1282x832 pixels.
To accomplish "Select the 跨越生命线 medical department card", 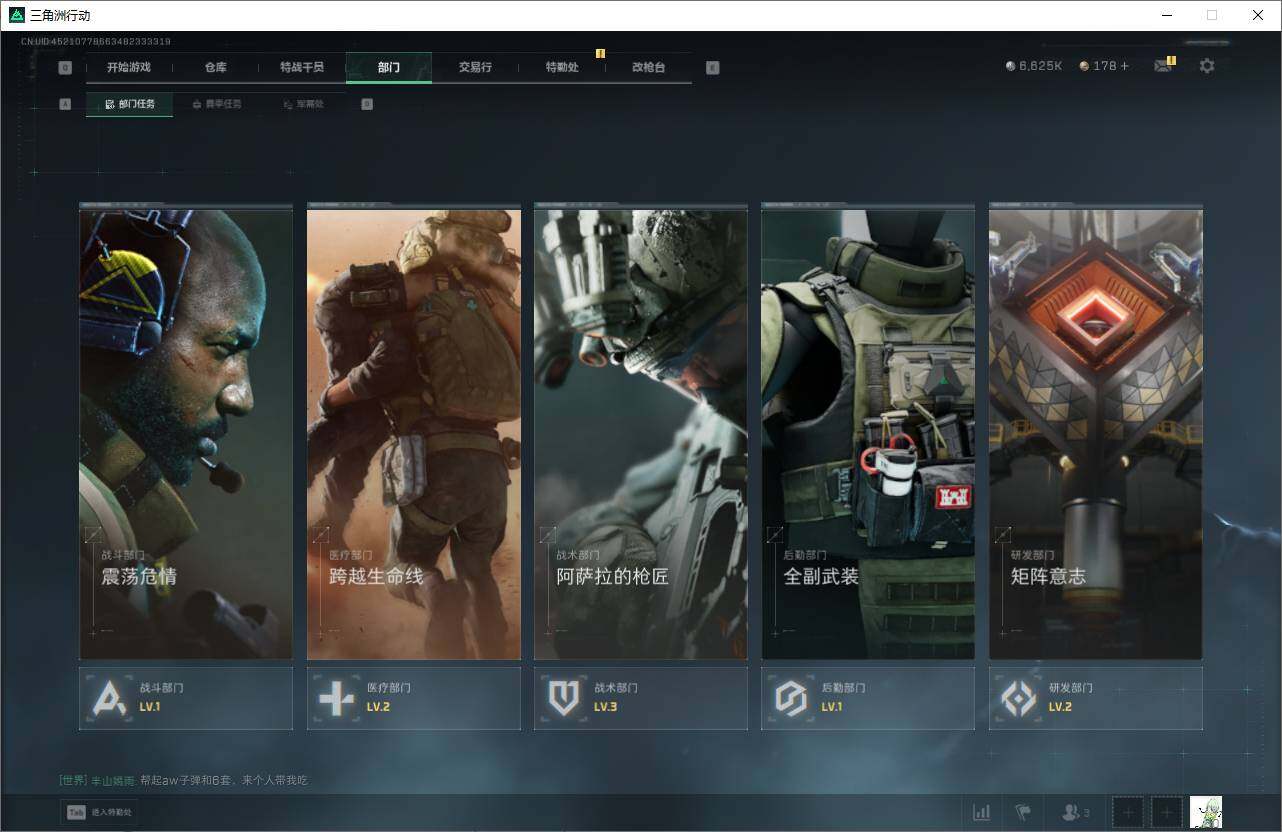I will pyautogui.click(x=413, y=433).
